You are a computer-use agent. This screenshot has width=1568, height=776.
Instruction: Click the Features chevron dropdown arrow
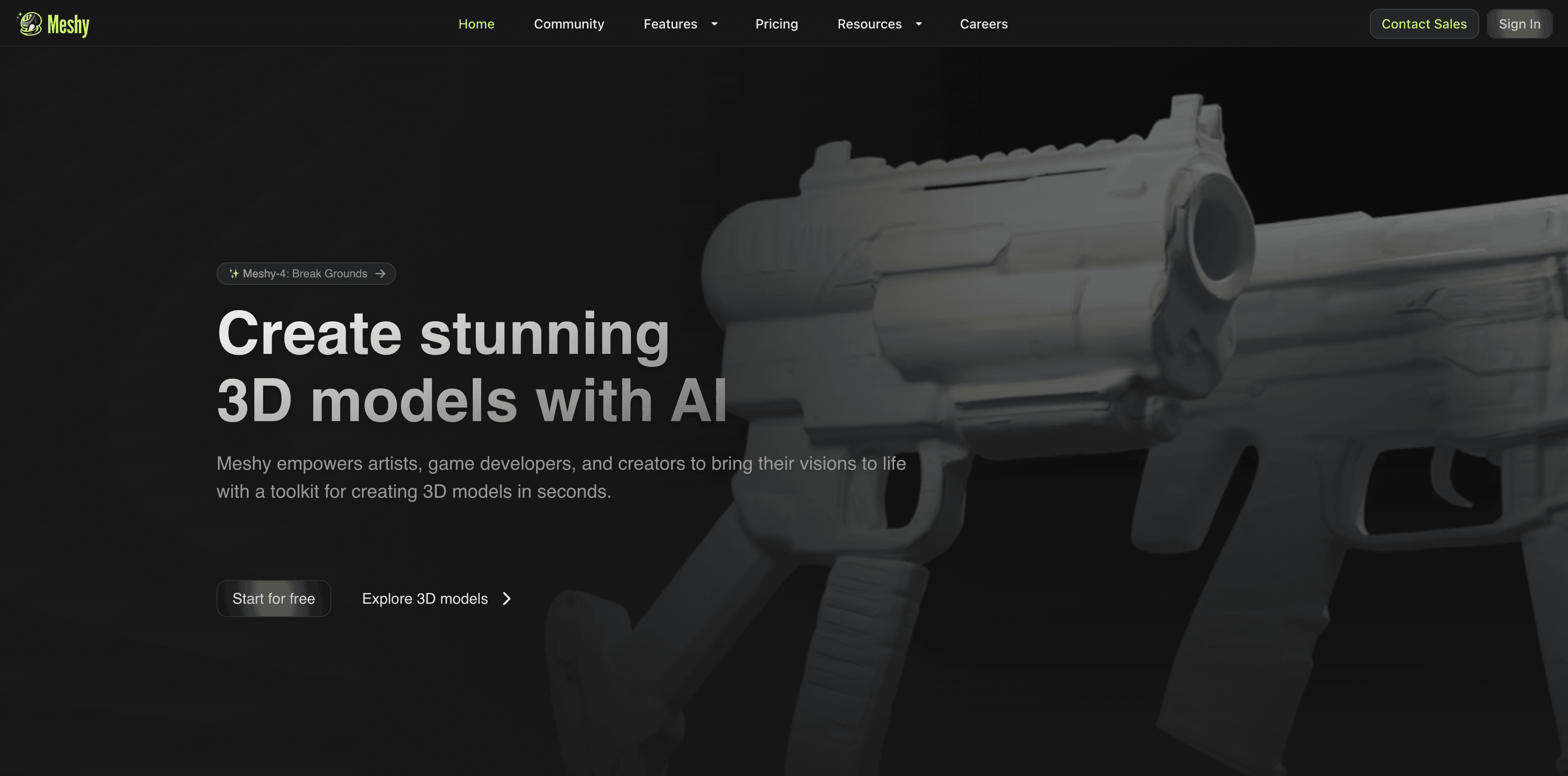pyautogui.click(x=714, y=23)
